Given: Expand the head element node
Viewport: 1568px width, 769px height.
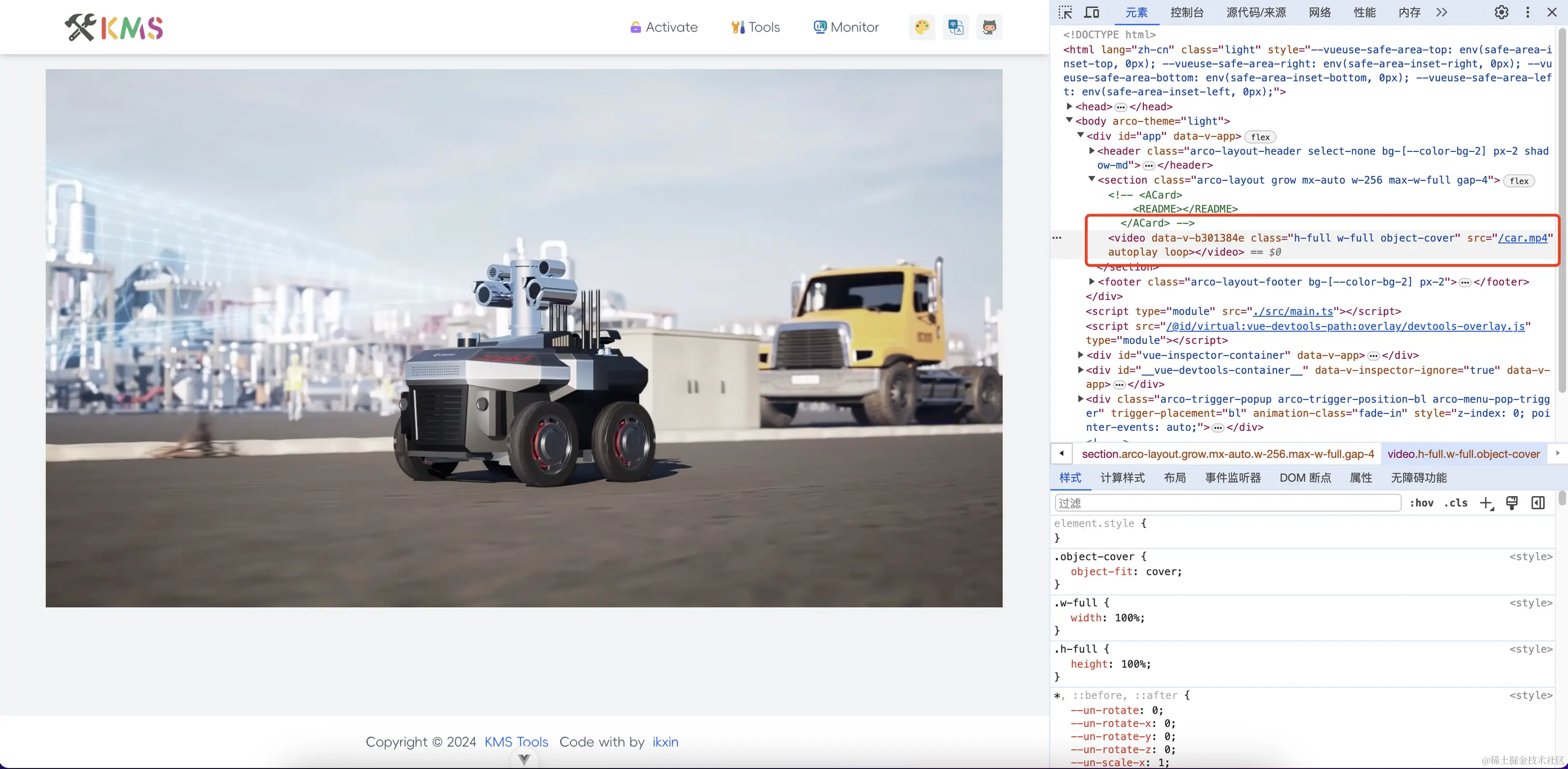Looking at the screenshot, I should point(1070,106).
